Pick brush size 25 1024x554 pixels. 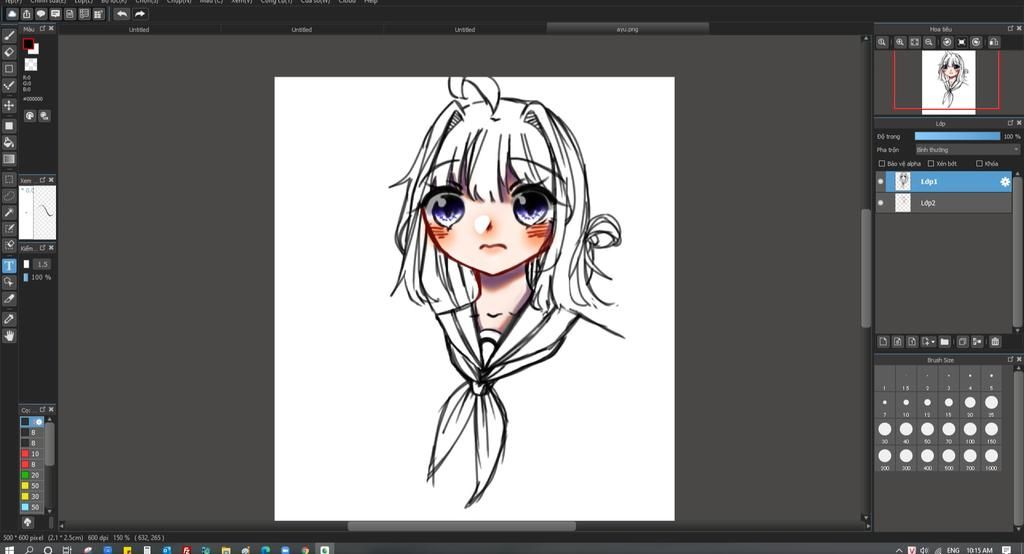pos(991,404)
